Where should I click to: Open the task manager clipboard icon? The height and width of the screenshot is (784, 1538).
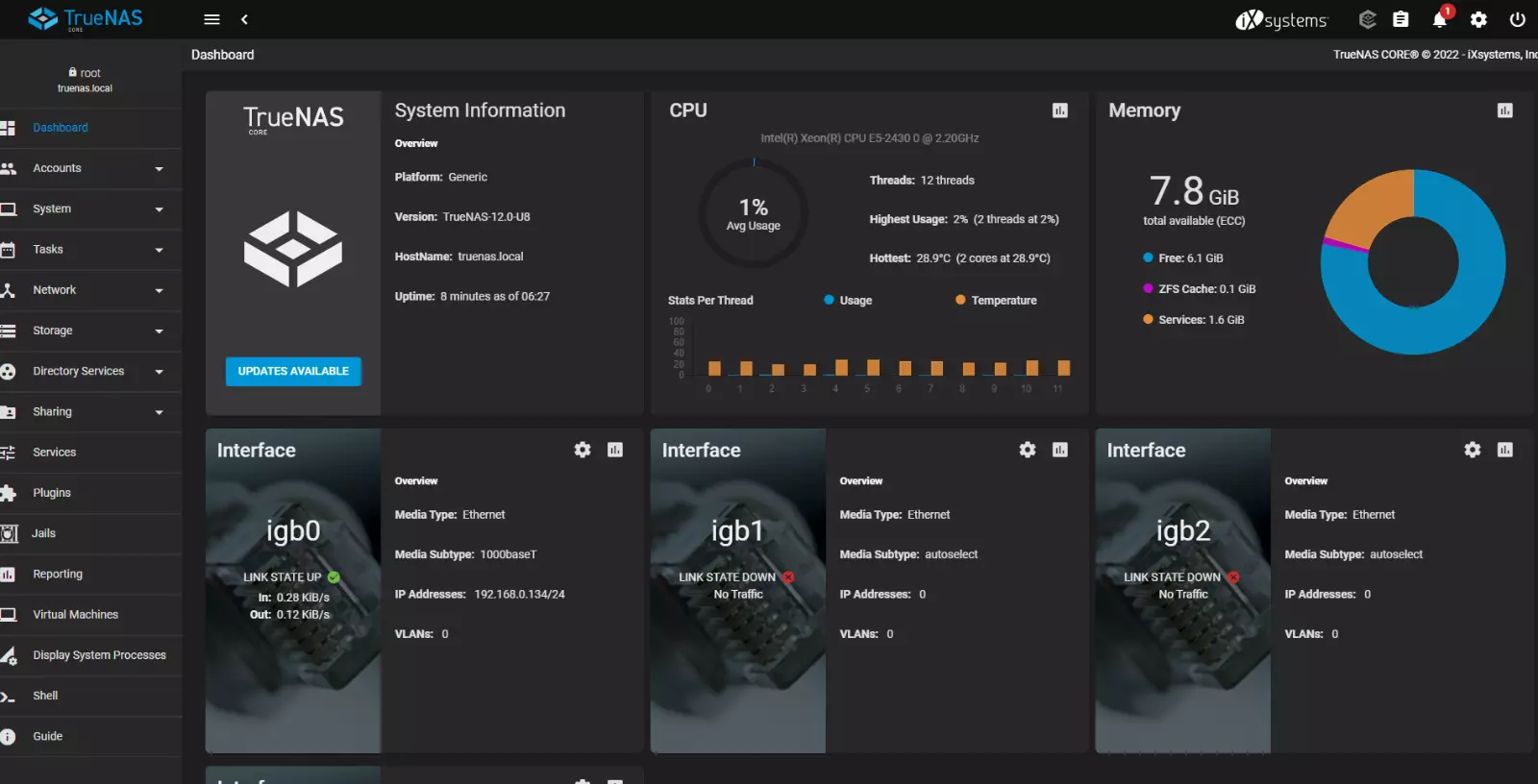(1401, 19)
